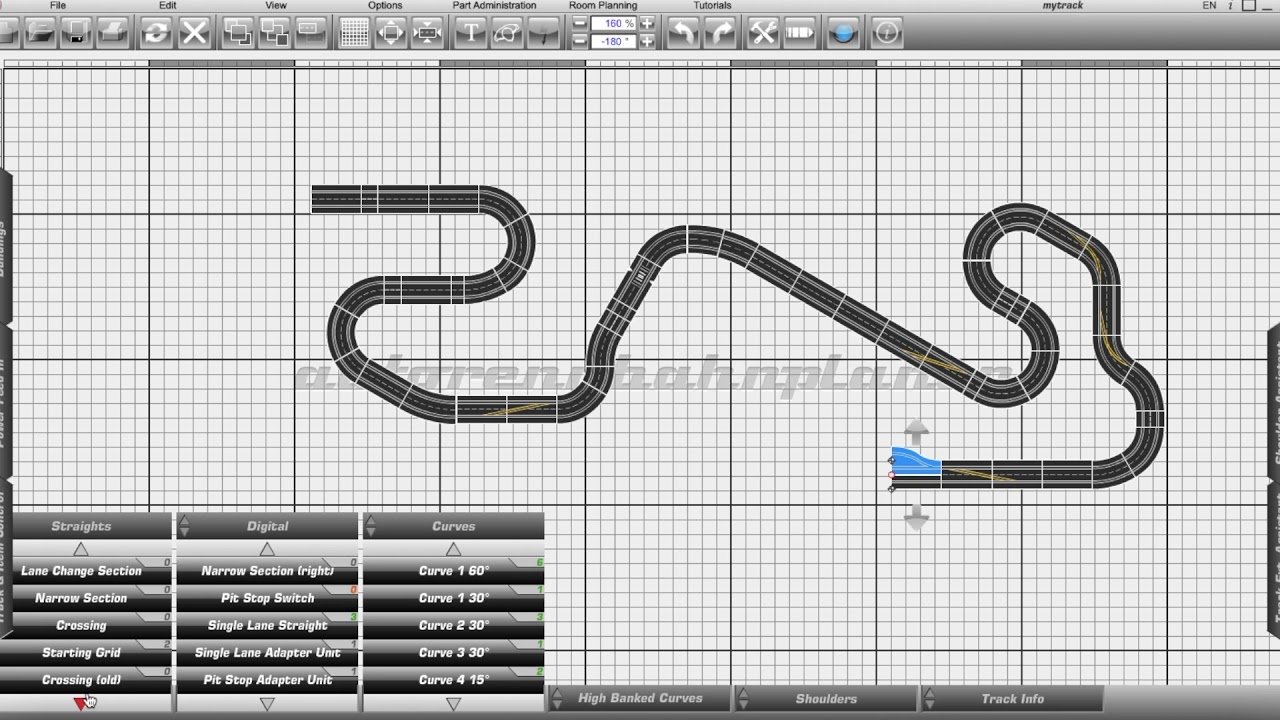This screenshot has height=720, width=1280.
Task: Open the High Banked Curves panel
Action: [x=640, y=698]
